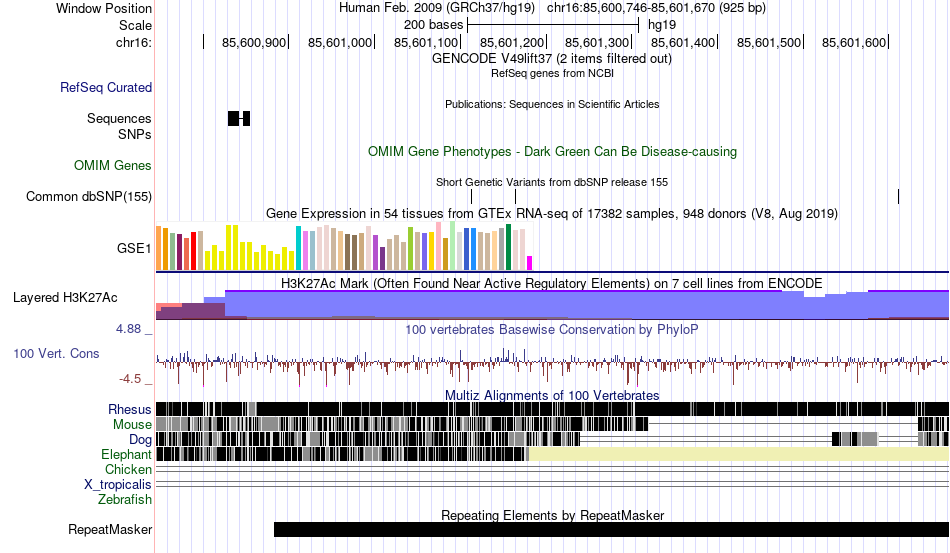Click the OMIM Gene Phenotypes title
This screenshot has width=950, height=553.
coord(552,151)
